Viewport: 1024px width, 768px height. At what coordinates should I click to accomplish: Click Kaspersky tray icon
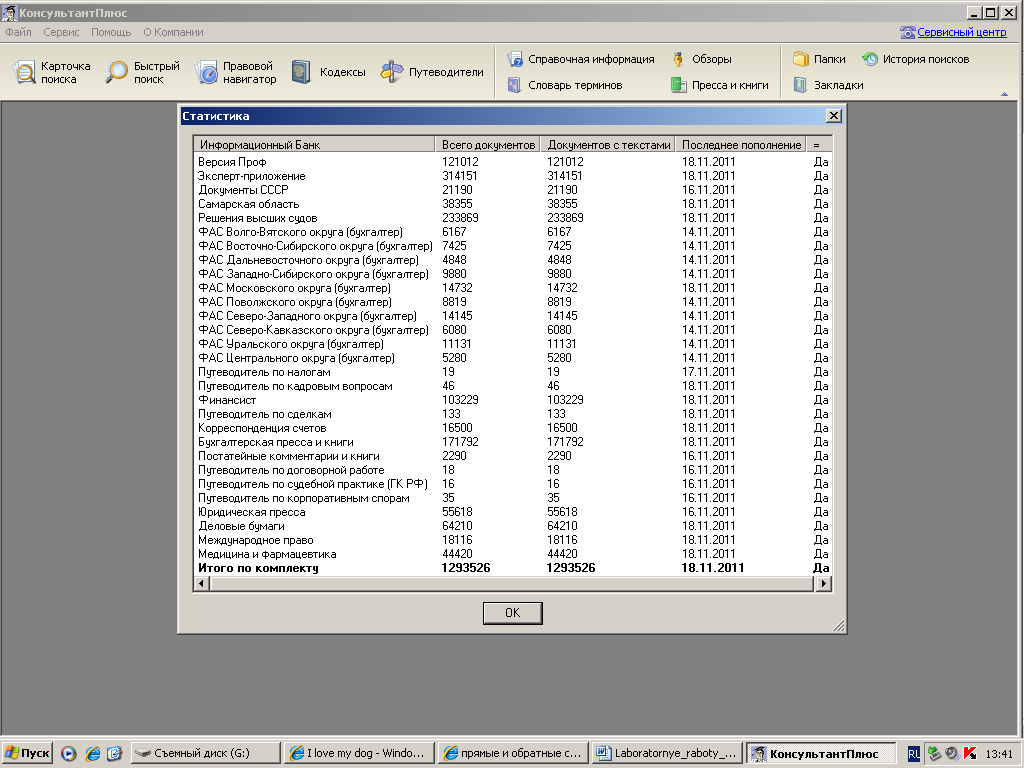click(970, 753)
